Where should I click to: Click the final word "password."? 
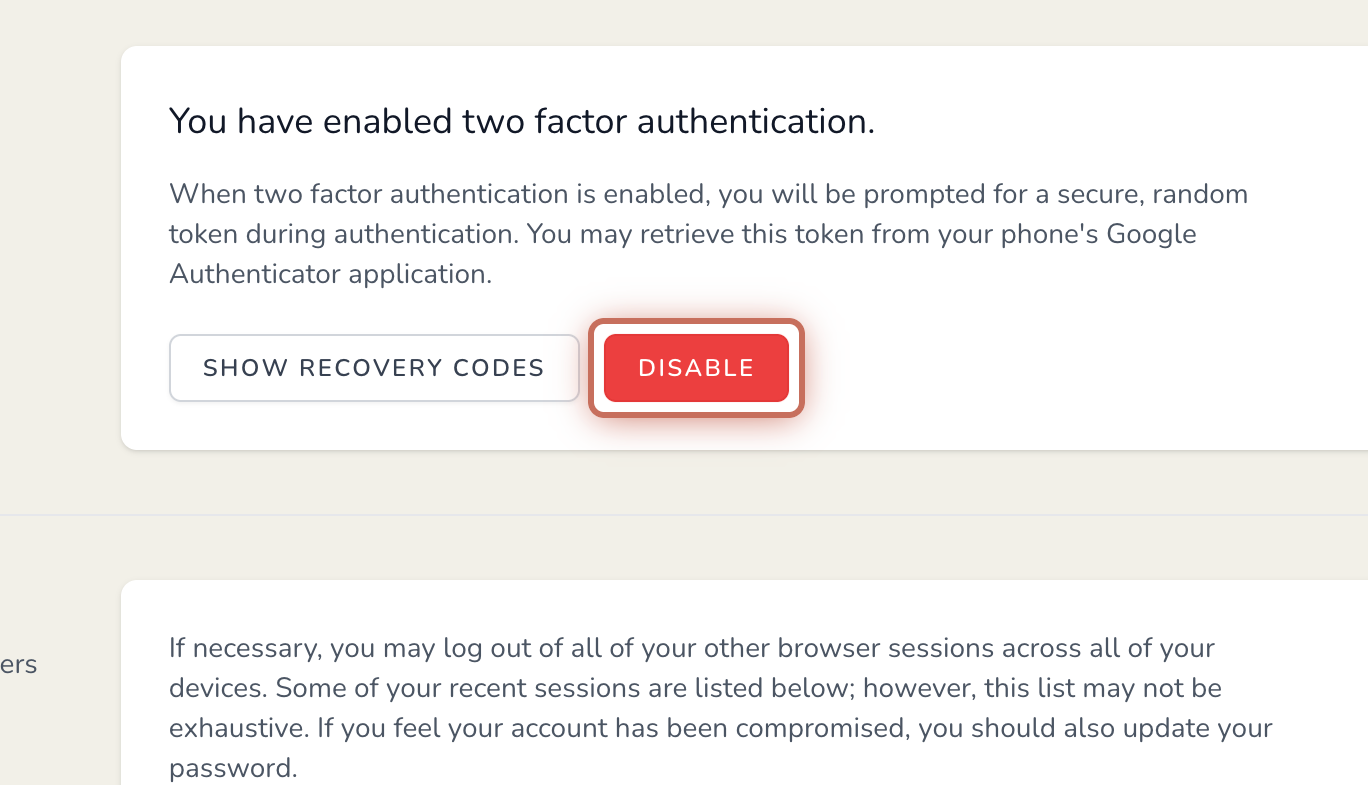(233, 768)
